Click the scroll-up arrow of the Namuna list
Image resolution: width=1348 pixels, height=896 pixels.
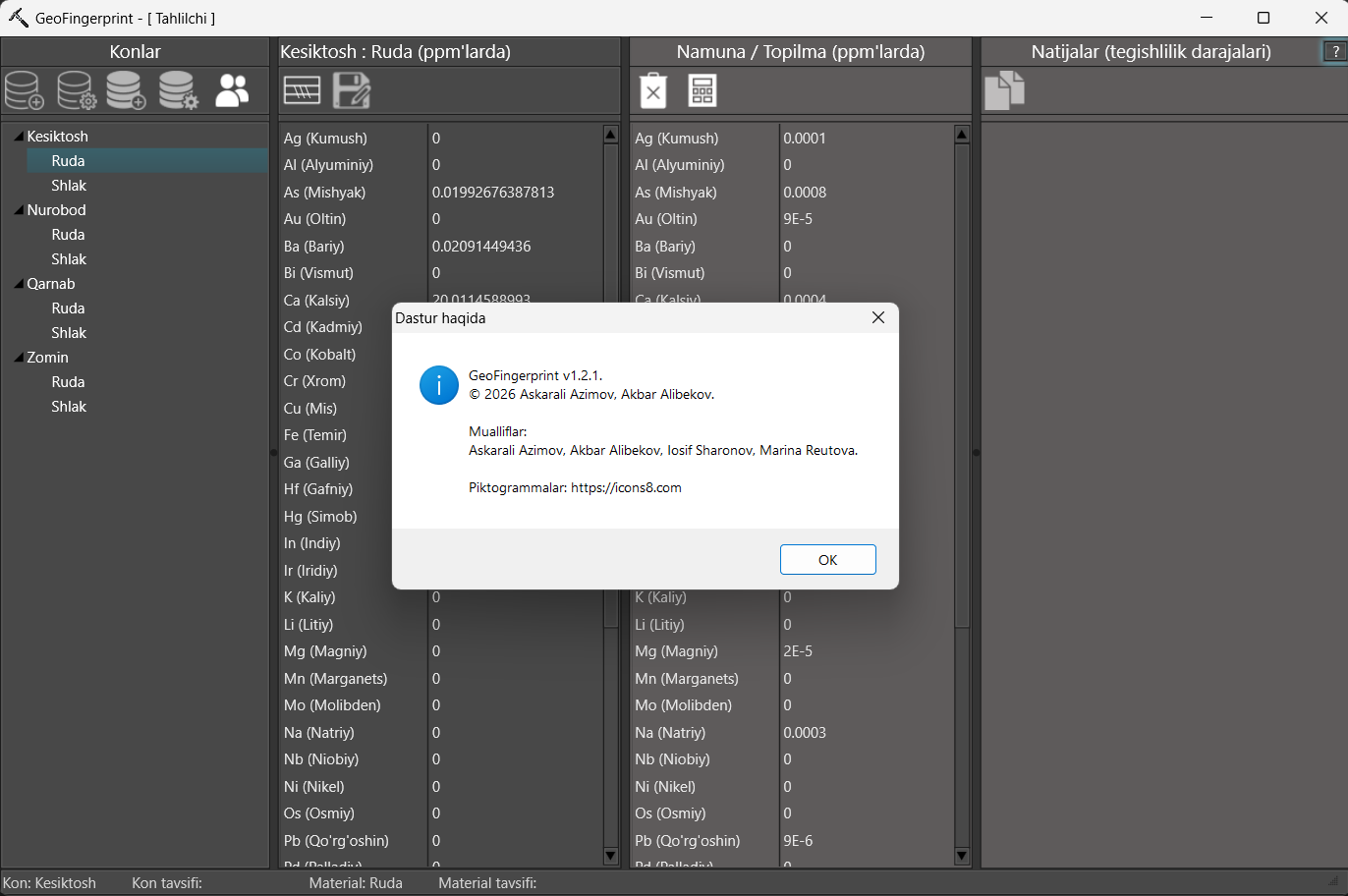pos(962,135)
